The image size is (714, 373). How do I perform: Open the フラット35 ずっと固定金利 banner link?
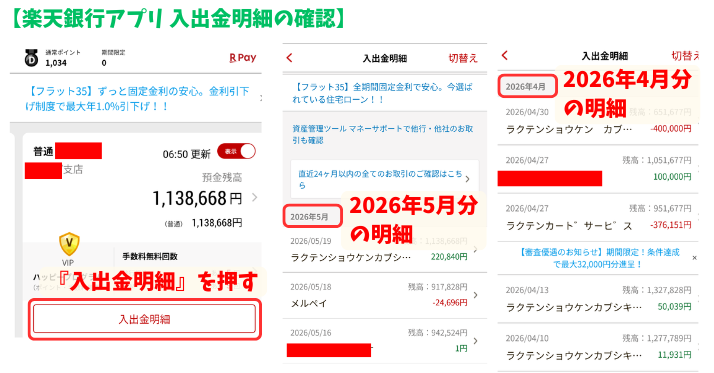point(138,99)
